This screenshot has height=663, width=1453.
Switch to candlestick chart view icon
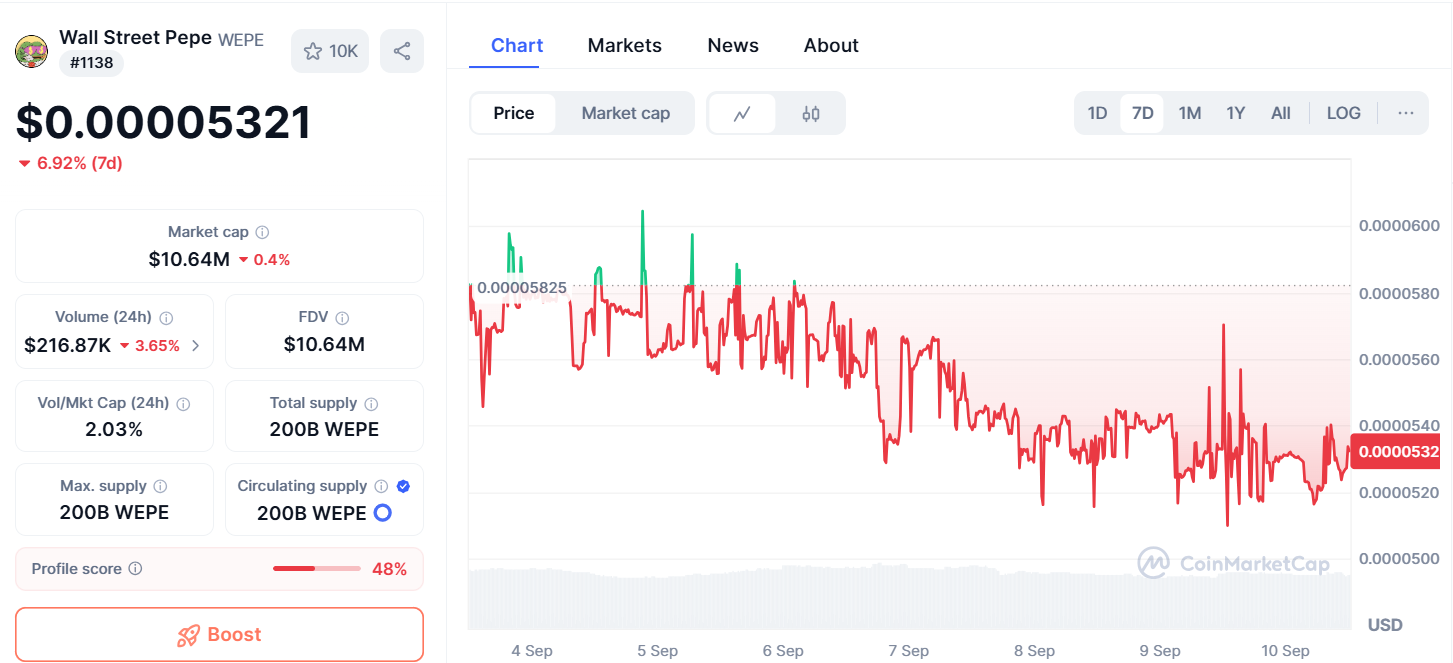811,114
